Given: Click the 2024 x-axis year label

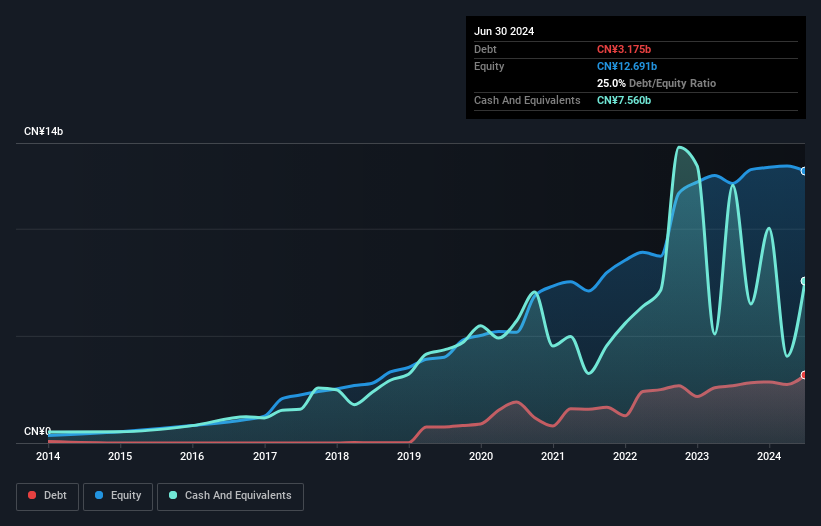Looking at the screenshot, I should pyautogui.click(x=769, y=456).
